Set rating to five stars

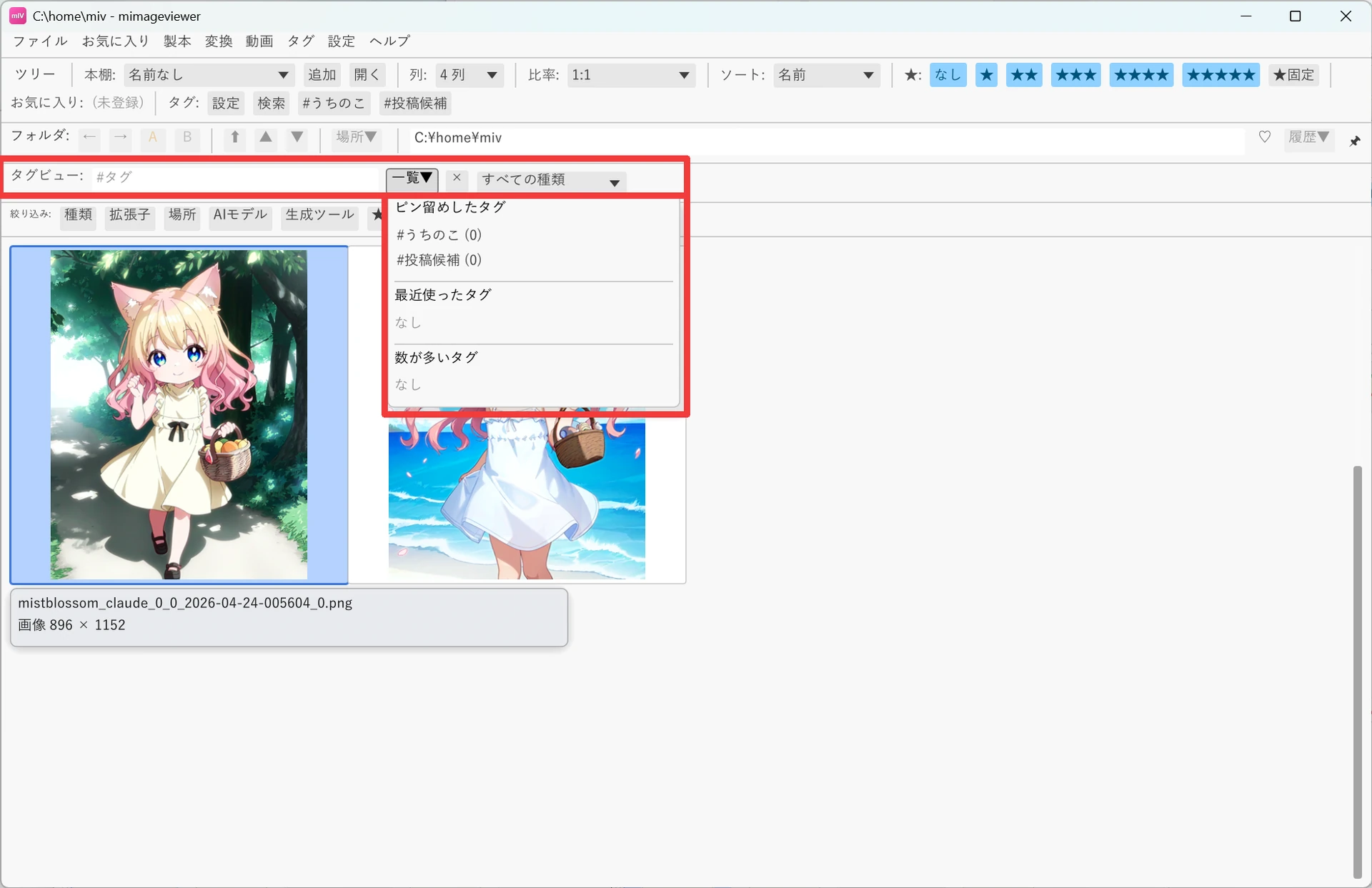[1221, 75]
